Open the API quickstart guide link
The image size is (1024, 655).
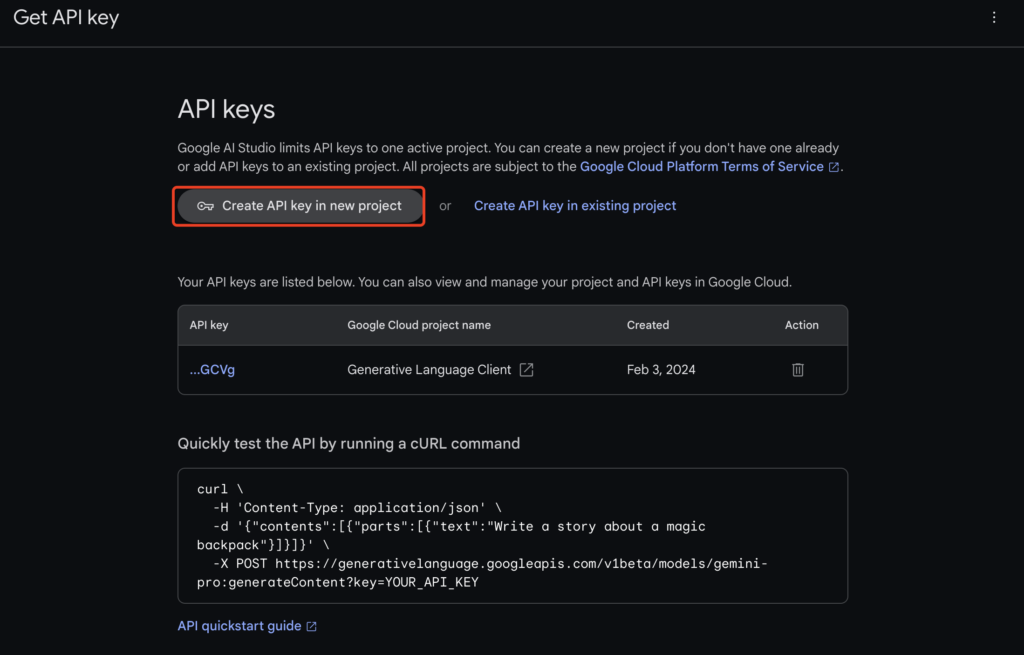pyautogui.click(x=239, y=626)
